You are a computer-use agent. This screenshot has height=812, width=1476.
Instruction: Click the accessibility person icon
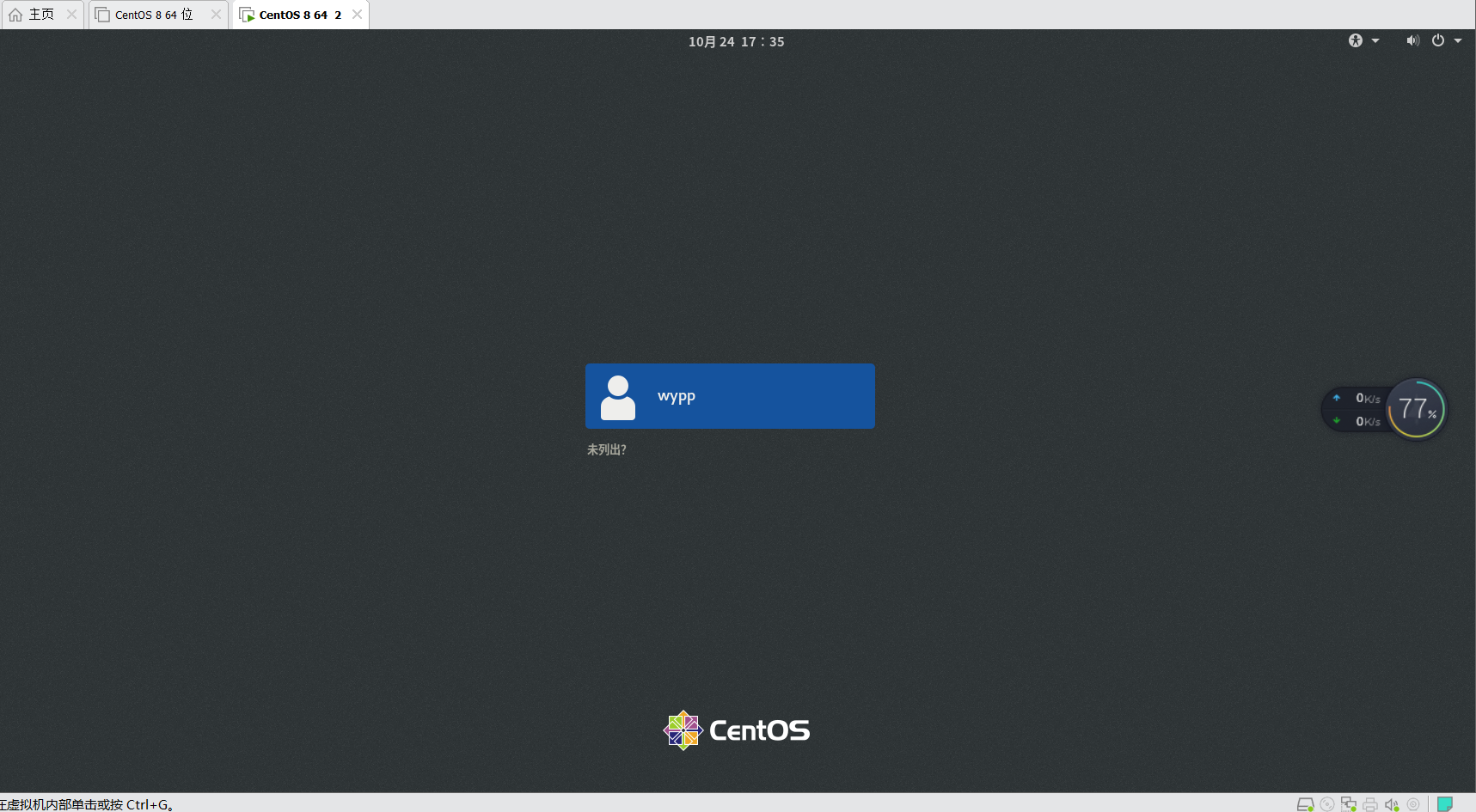[1356, 40]
